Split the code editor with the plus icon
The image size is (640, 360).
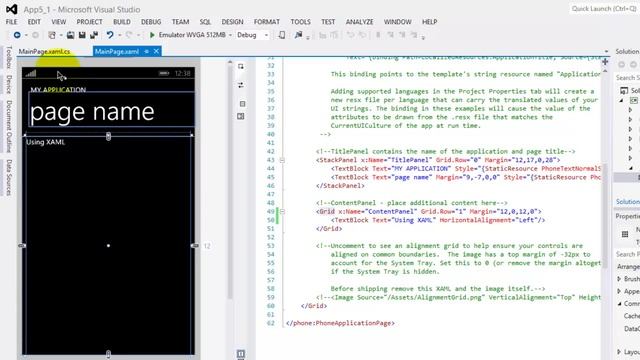tap(605, 62)
